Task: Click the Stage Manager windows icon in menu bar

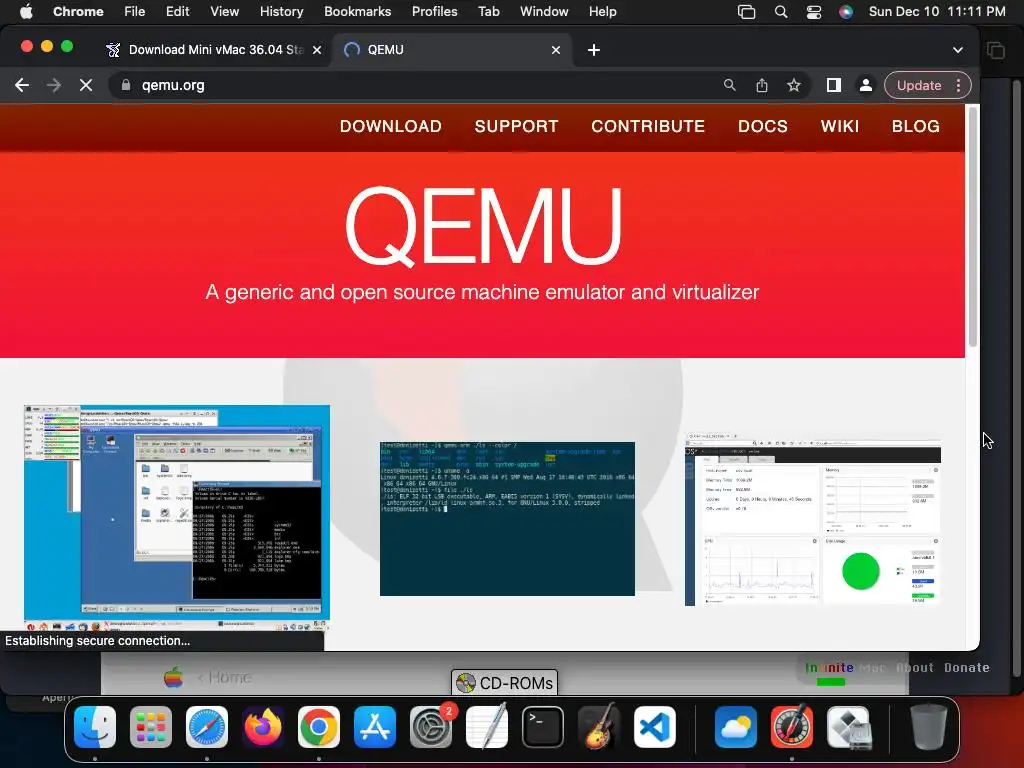Action: (746, 12)
